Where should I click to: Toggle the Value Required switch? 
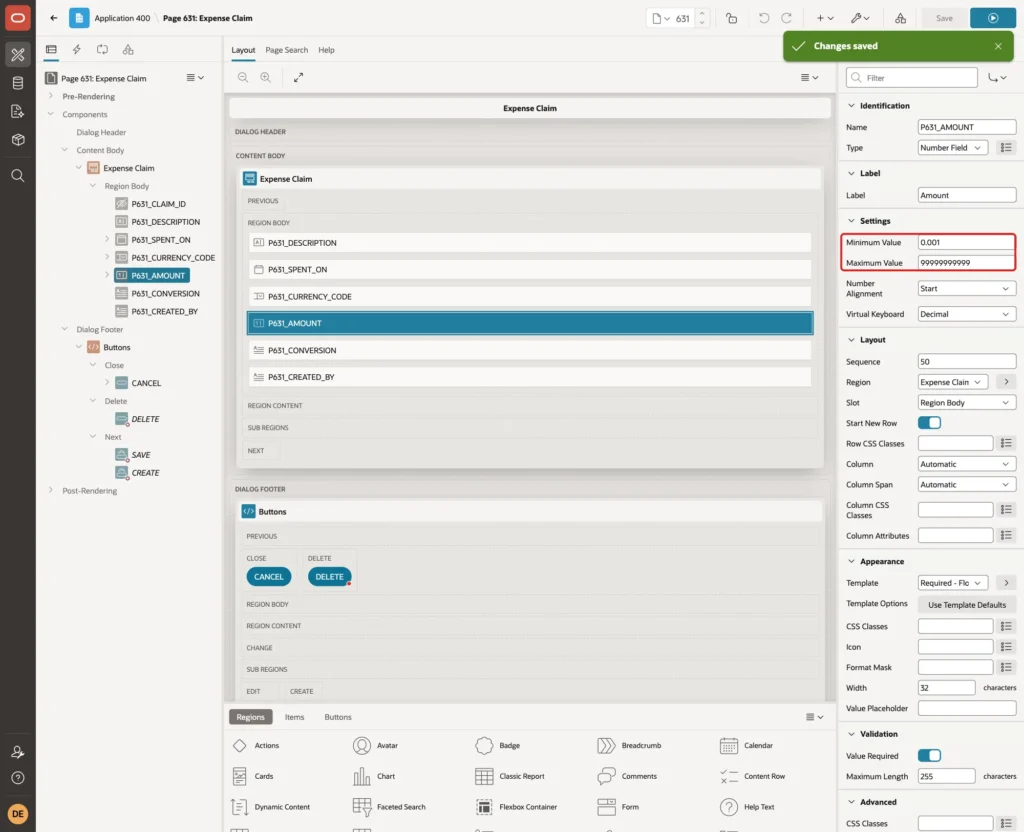[x=929, y=756]
